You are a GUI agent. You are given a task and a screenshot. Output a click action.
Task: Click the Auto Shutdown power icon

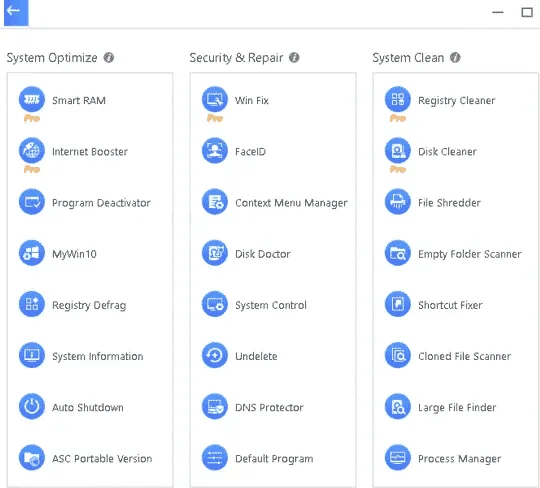pyautogui.click(x=32, y=407)
